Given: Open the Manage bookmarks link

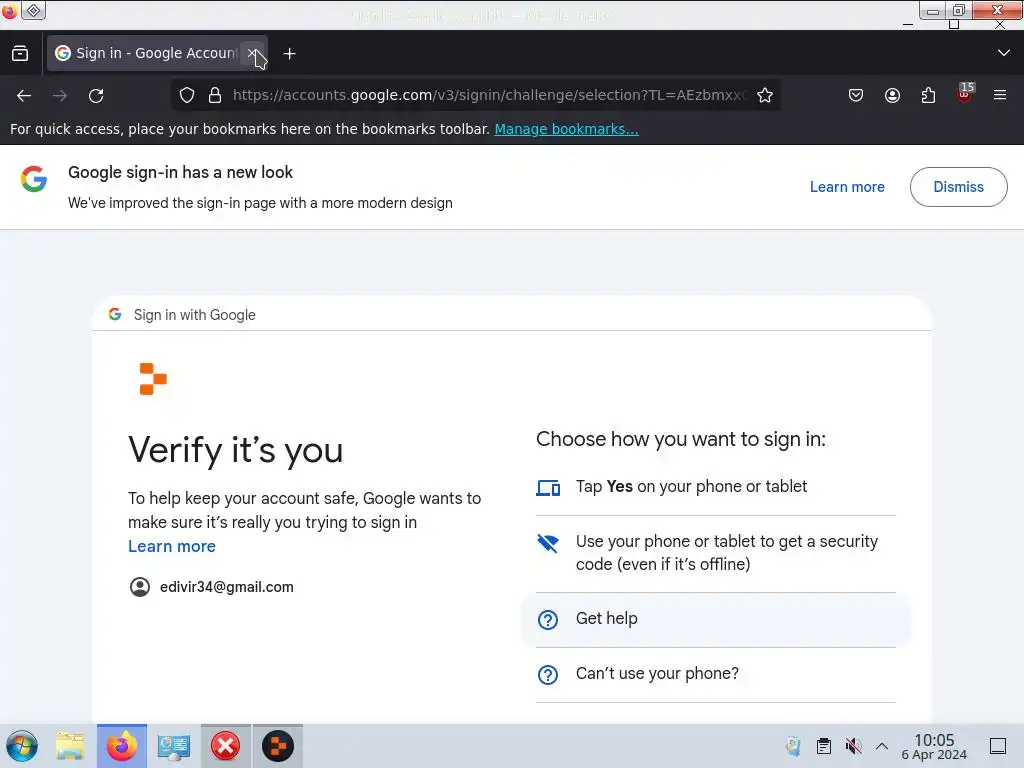Looking at the screenshot, I should tap(566, 129).
